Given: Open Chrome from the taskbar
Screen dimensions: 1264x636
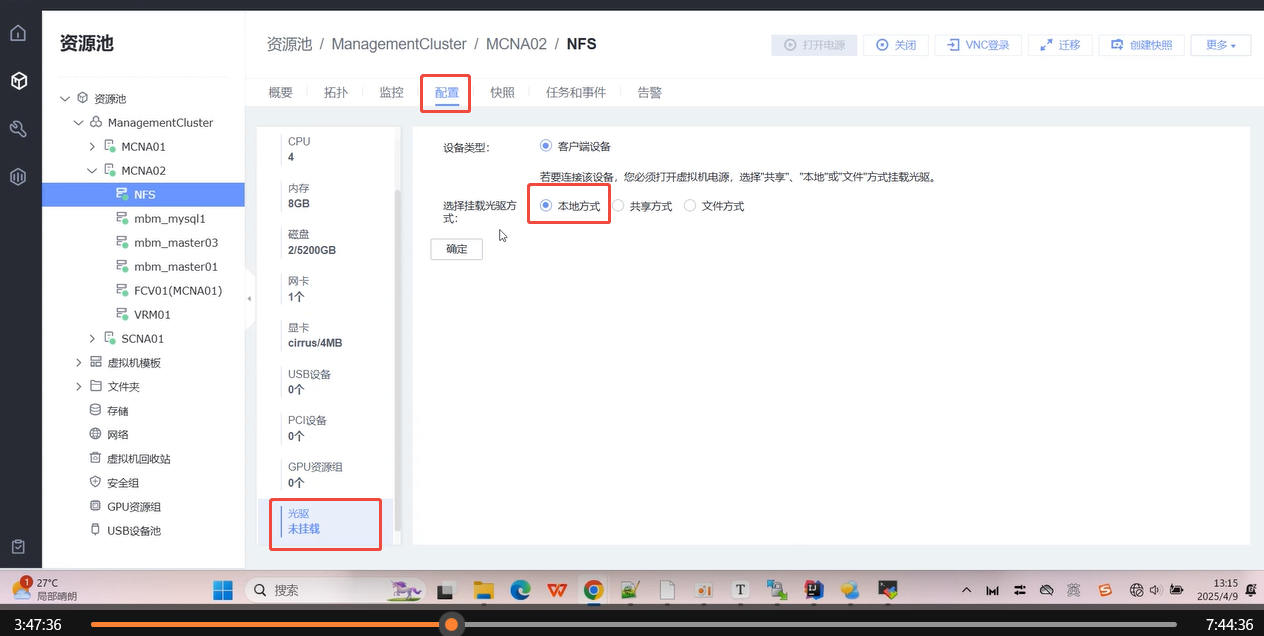Looking at the screenshot, I should pos(594,591).
